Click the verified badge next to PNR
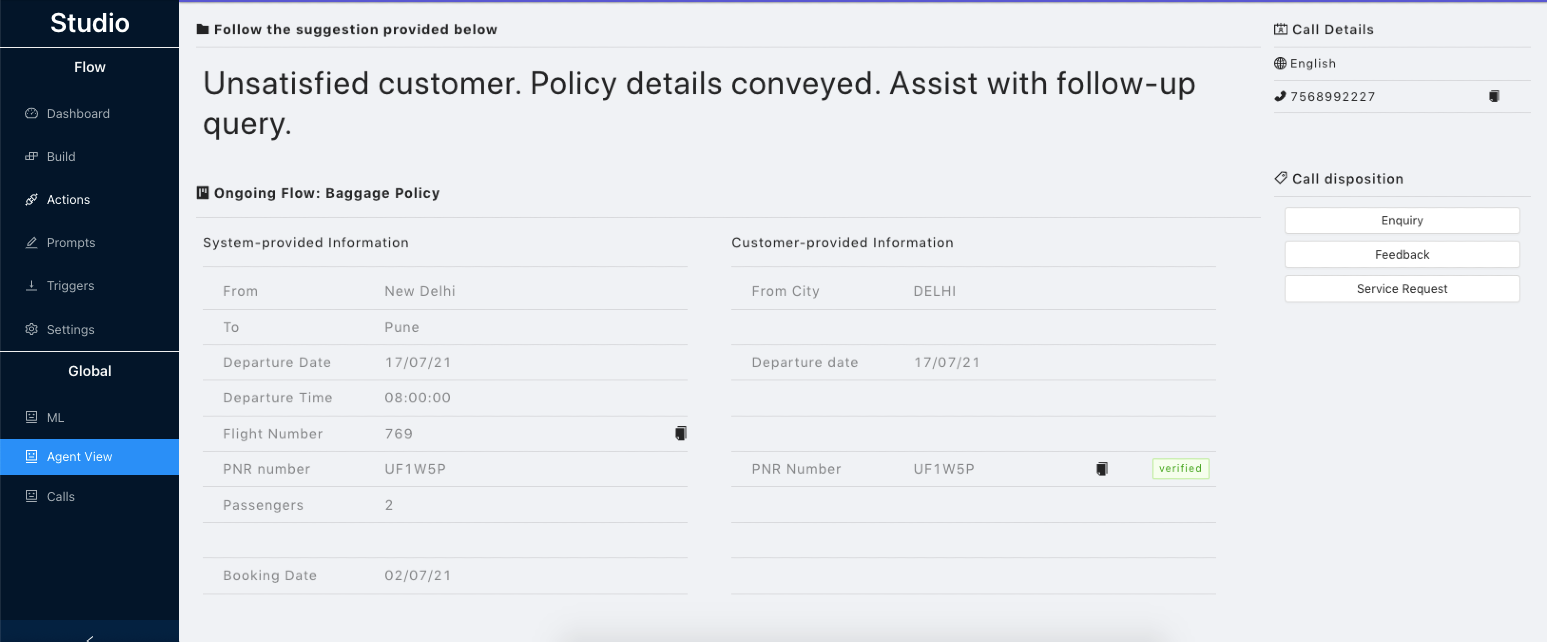1547x642 pixels. click(x=1180, y=469)
